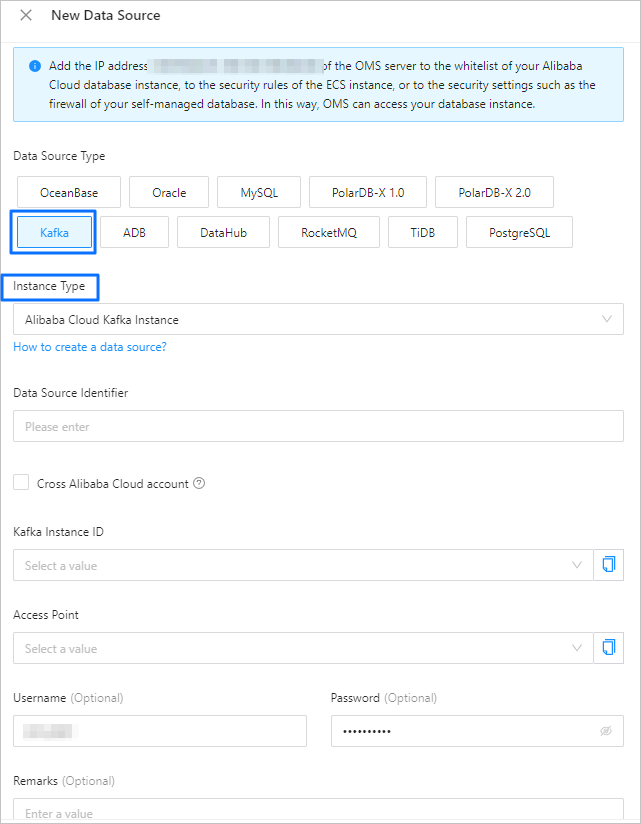641x824 pixels.
Task: Expand the Kafka Instance ID dropdown
Action: 302,565
